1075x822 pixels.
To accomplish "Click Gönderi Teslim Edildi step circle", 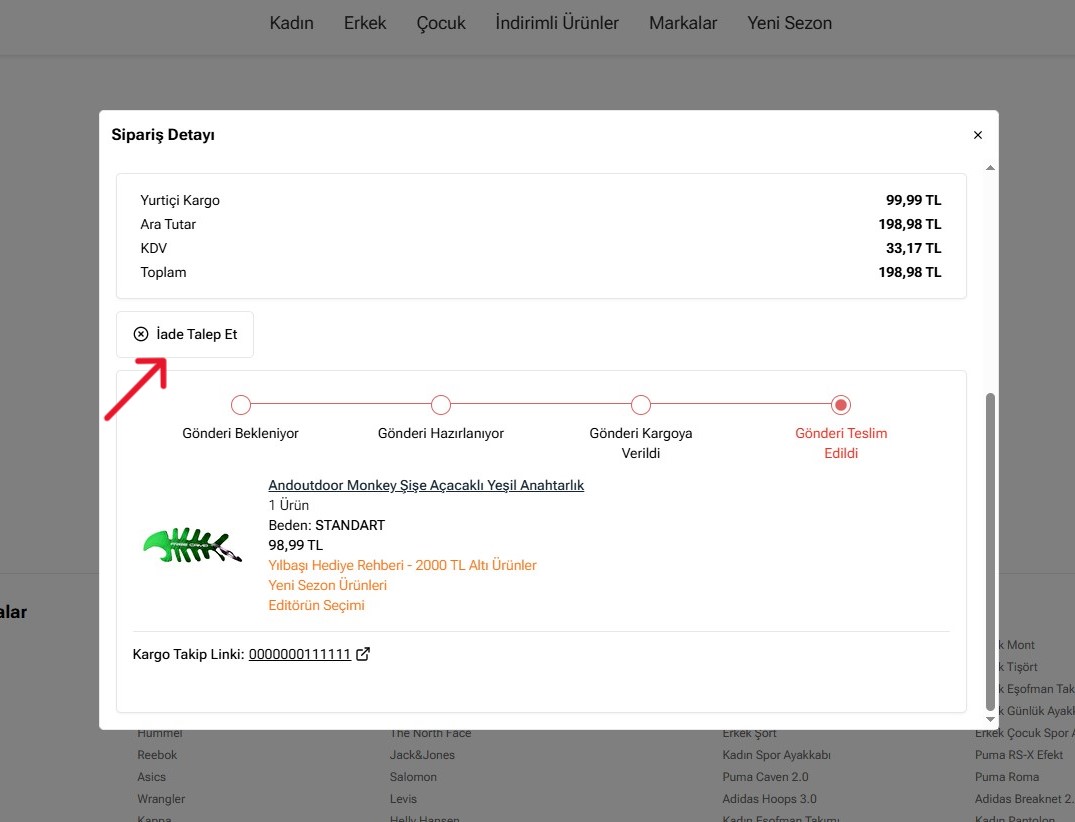I will click(841, 405).
